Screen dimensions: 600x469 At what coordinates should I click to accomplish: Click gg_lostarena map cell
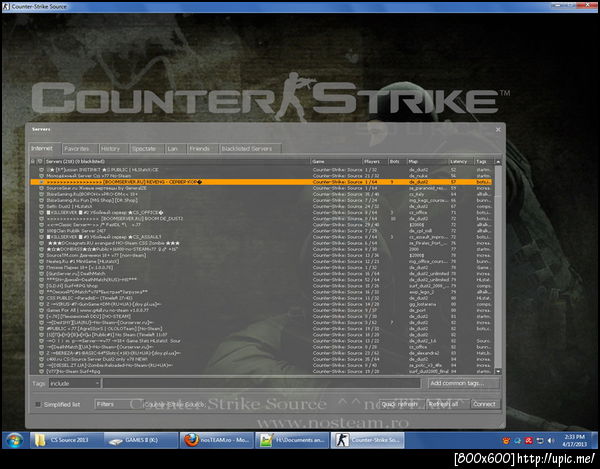422,305
